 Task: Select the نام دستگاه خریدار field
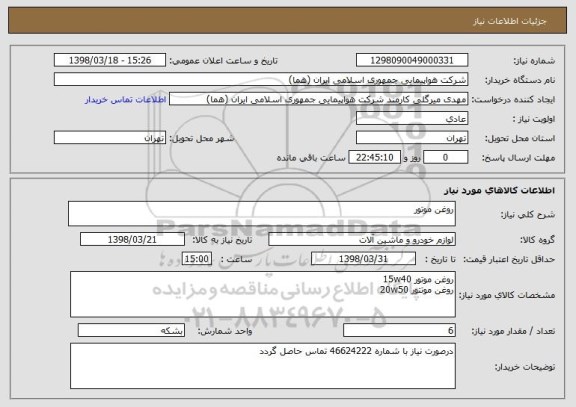[x=261, y=80]
